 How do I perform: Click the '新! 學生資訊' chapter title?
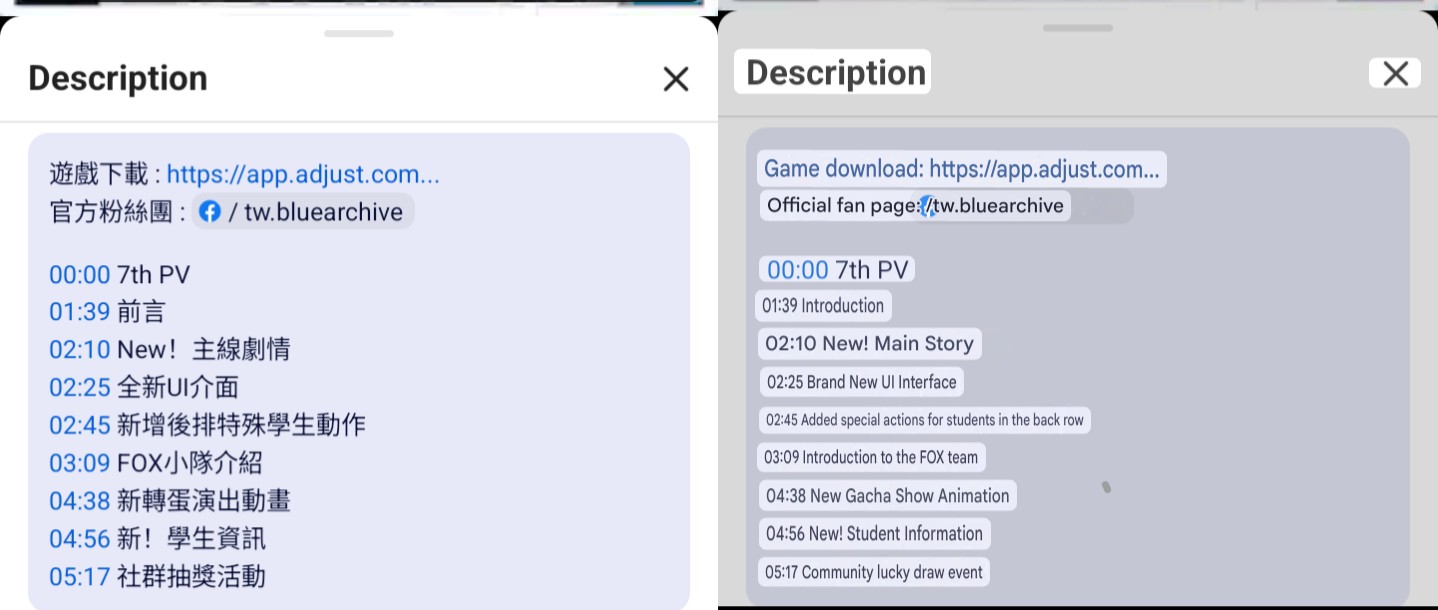[191, 539]
